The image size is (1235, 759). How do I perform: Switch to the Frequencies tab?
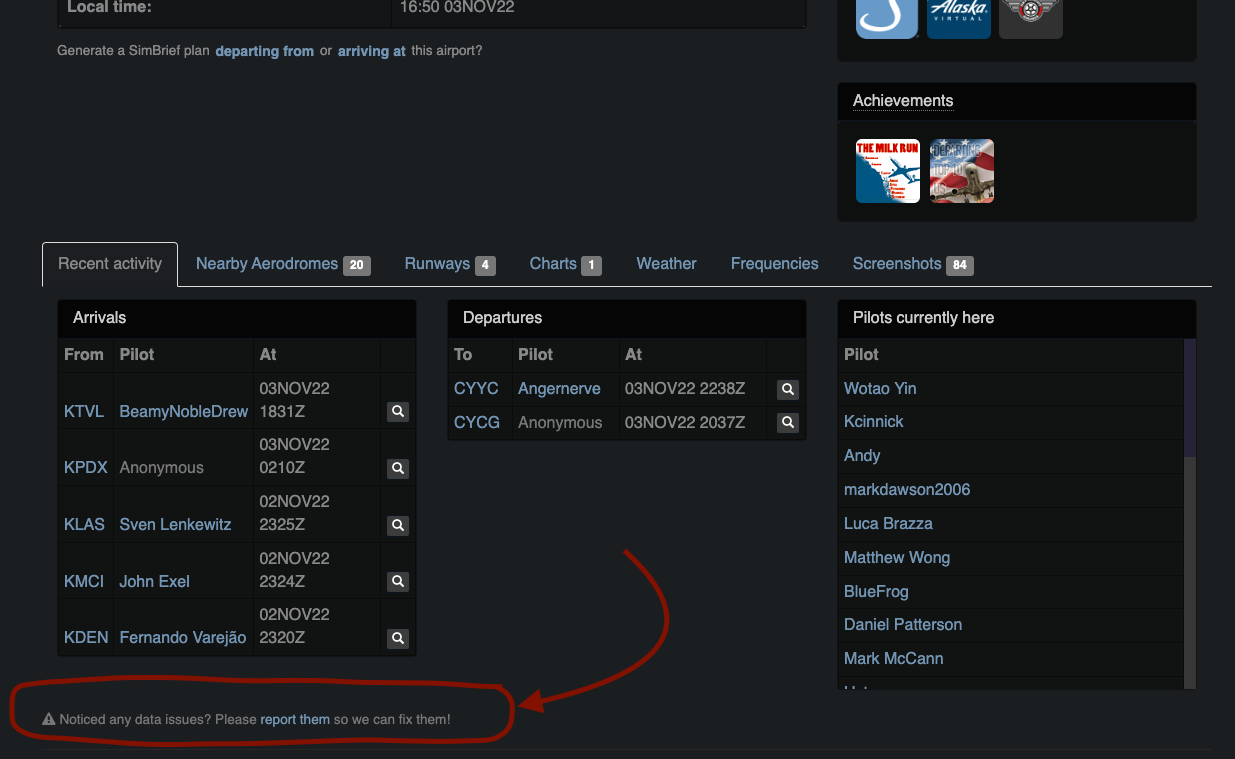coord(774,264)
